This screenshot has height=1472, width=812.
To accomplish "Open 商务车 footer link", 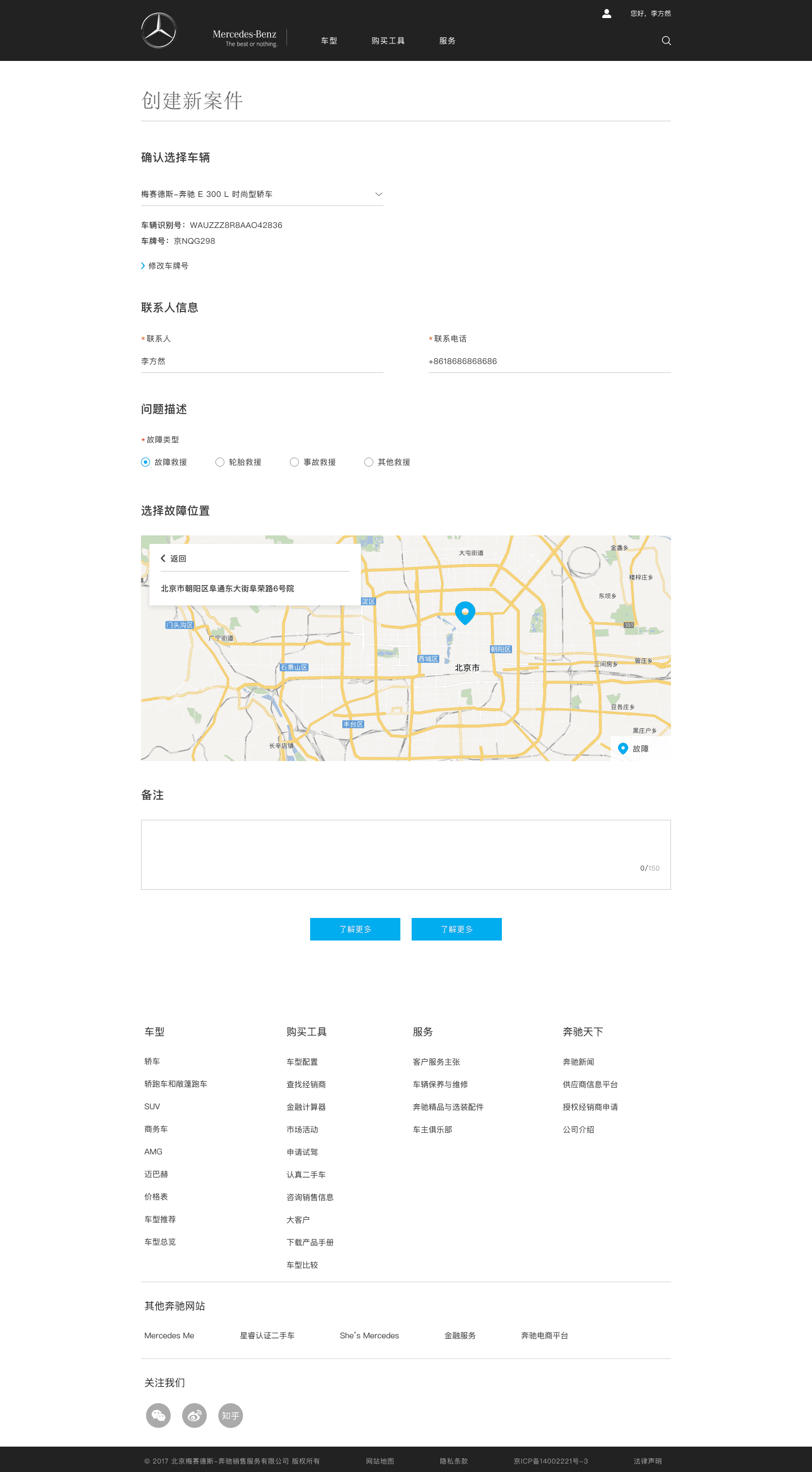I will [156, 1128].
